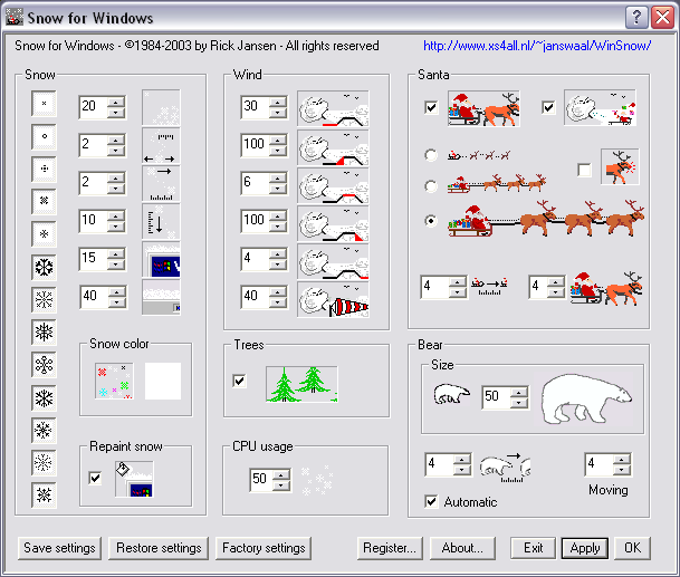Click the CPU usage snowflakes icon
Image resolution: width=680 pixels, height=577 pixels.
coord(317,480)
